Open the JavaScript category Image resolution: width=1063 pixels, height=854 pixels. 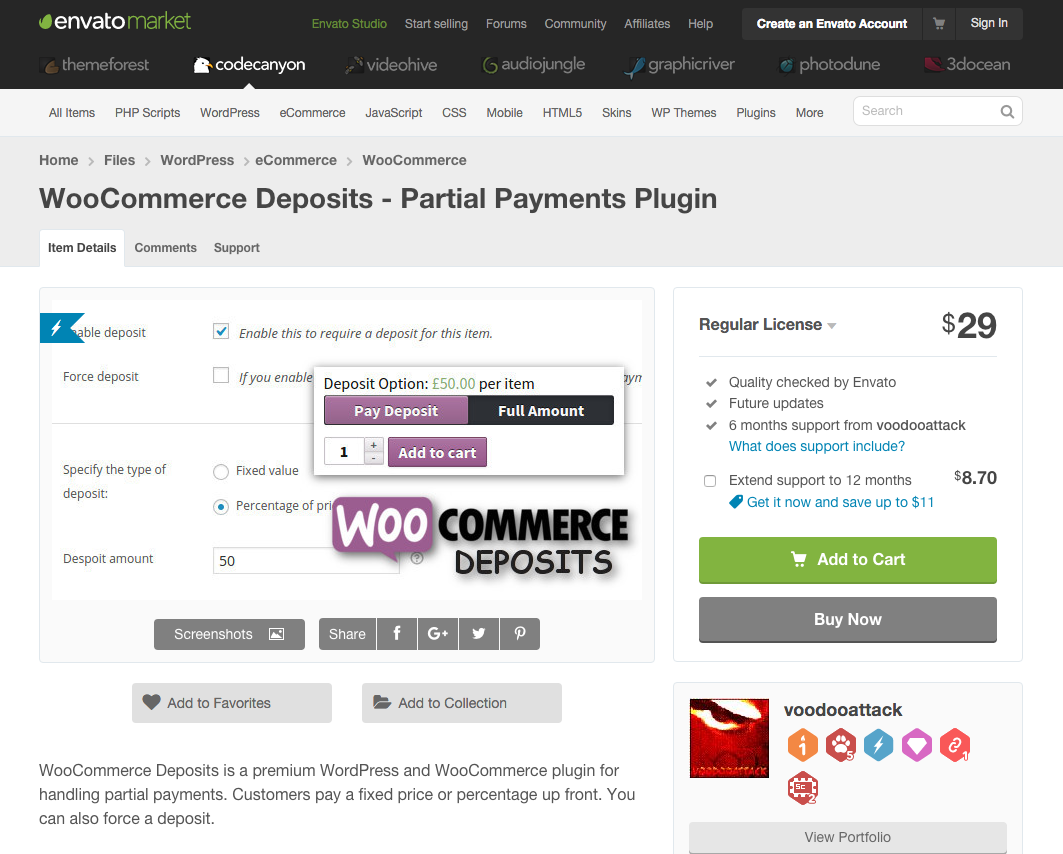point(394,113)
